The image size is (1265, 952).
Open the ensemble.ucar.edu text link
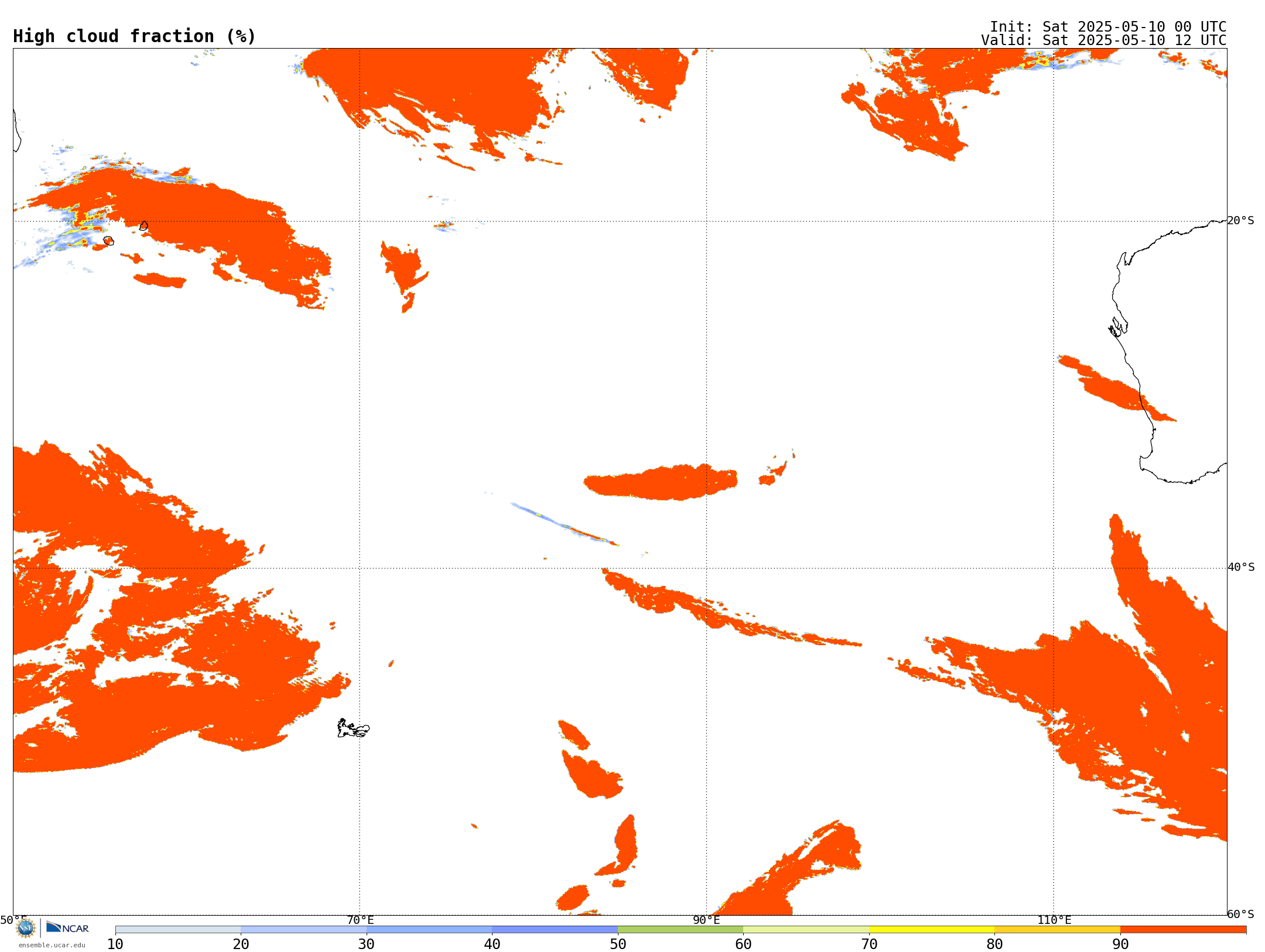point(52,945)
